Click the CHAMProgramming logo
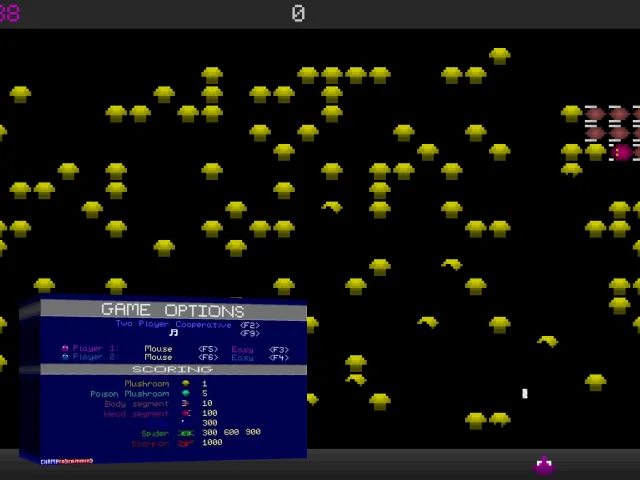Image resolution: width=640 pixels, height=480 pixels. (x=67, y=461)
